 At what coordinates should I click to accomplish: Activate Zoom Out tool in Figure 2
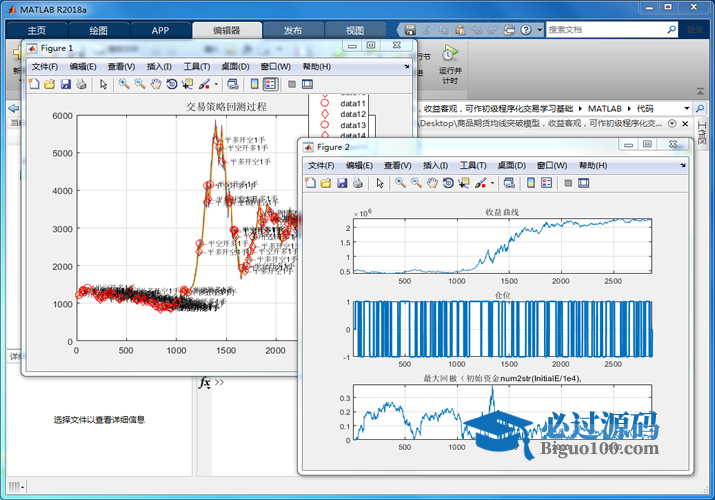416,183
